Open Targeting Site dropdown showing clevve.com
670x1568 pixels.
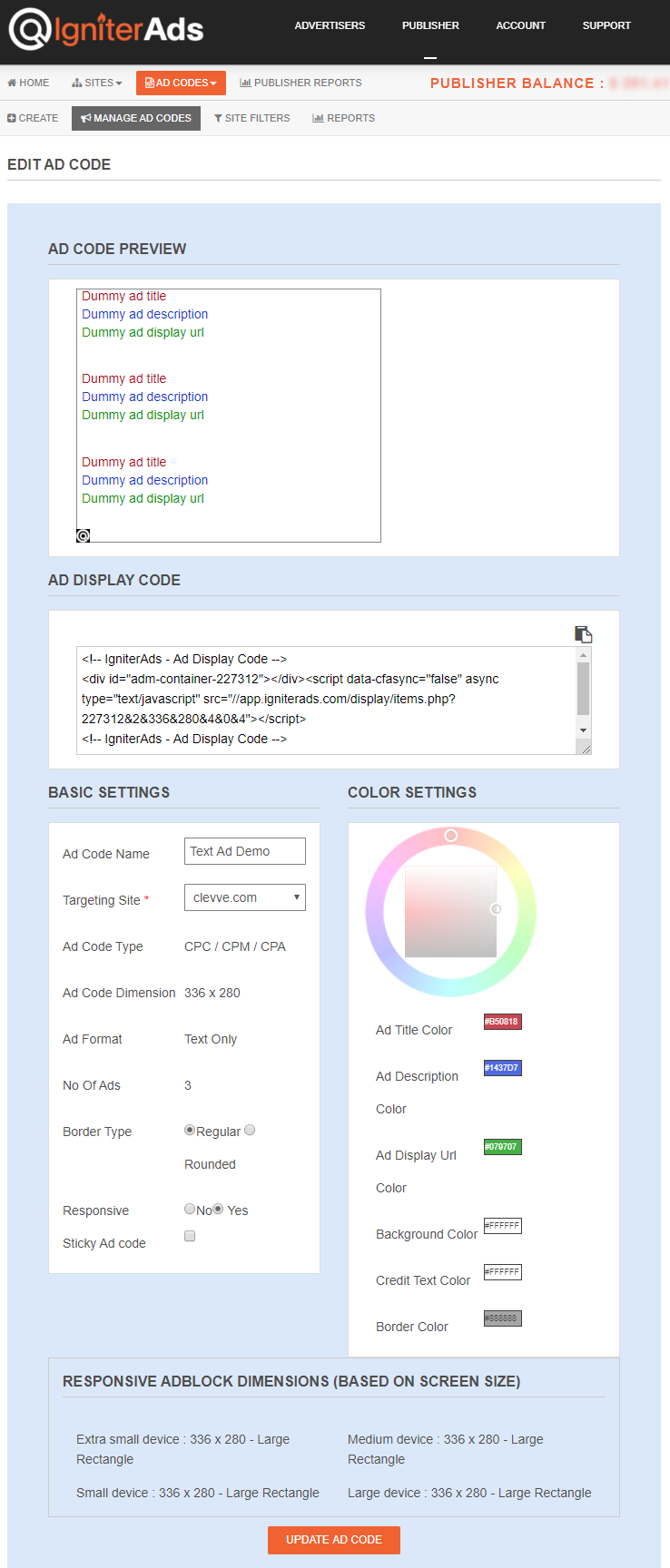coord(245,897)
